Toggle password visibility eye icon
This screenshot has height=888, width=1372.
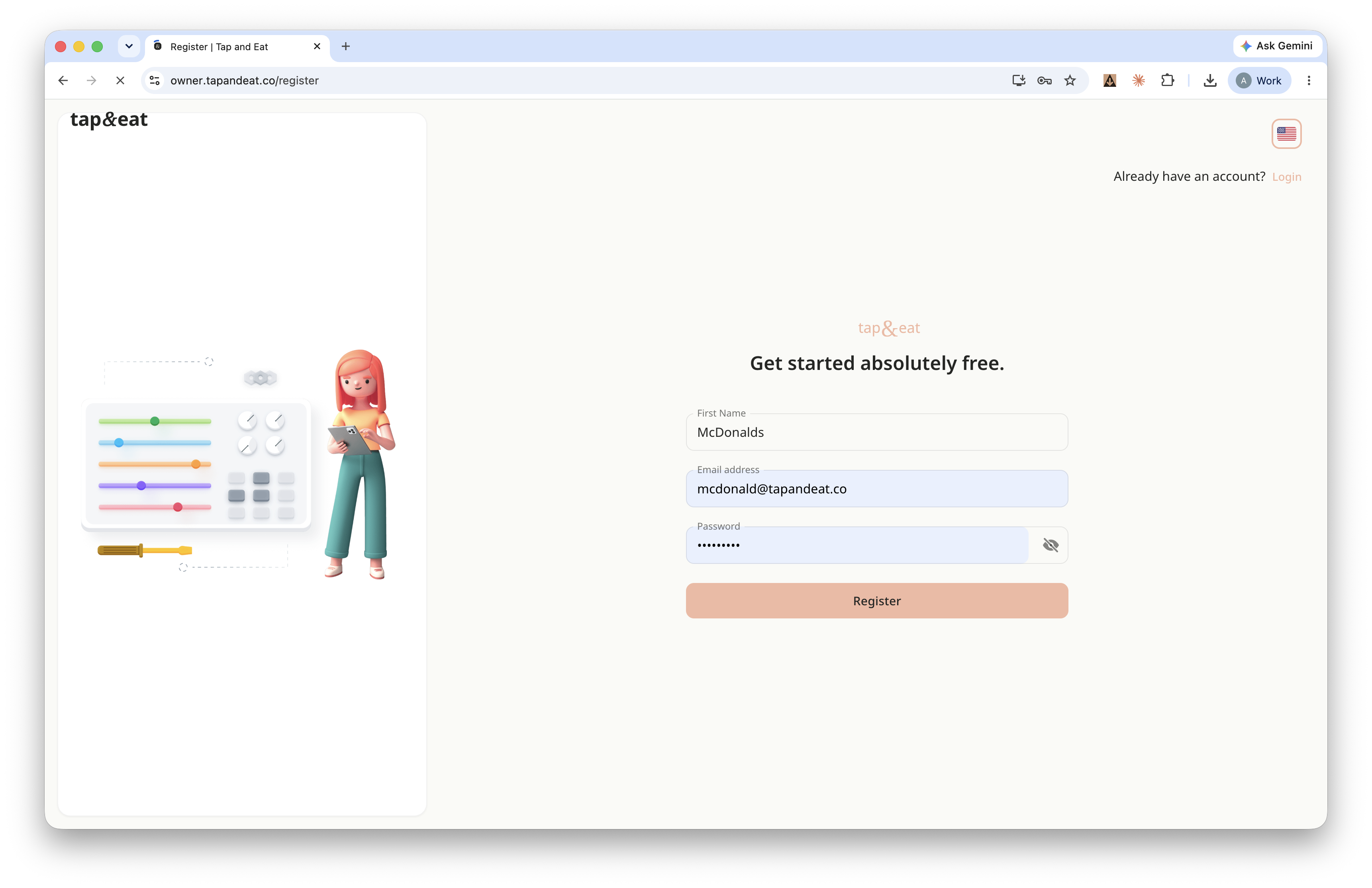pos(1051,545)
